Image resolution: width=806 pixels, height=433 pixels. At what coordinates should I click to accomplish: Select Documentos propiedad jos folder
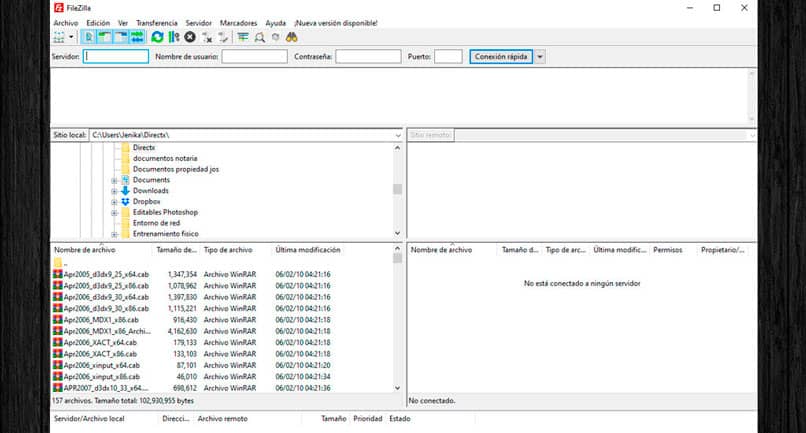click(x=176, y=169)
